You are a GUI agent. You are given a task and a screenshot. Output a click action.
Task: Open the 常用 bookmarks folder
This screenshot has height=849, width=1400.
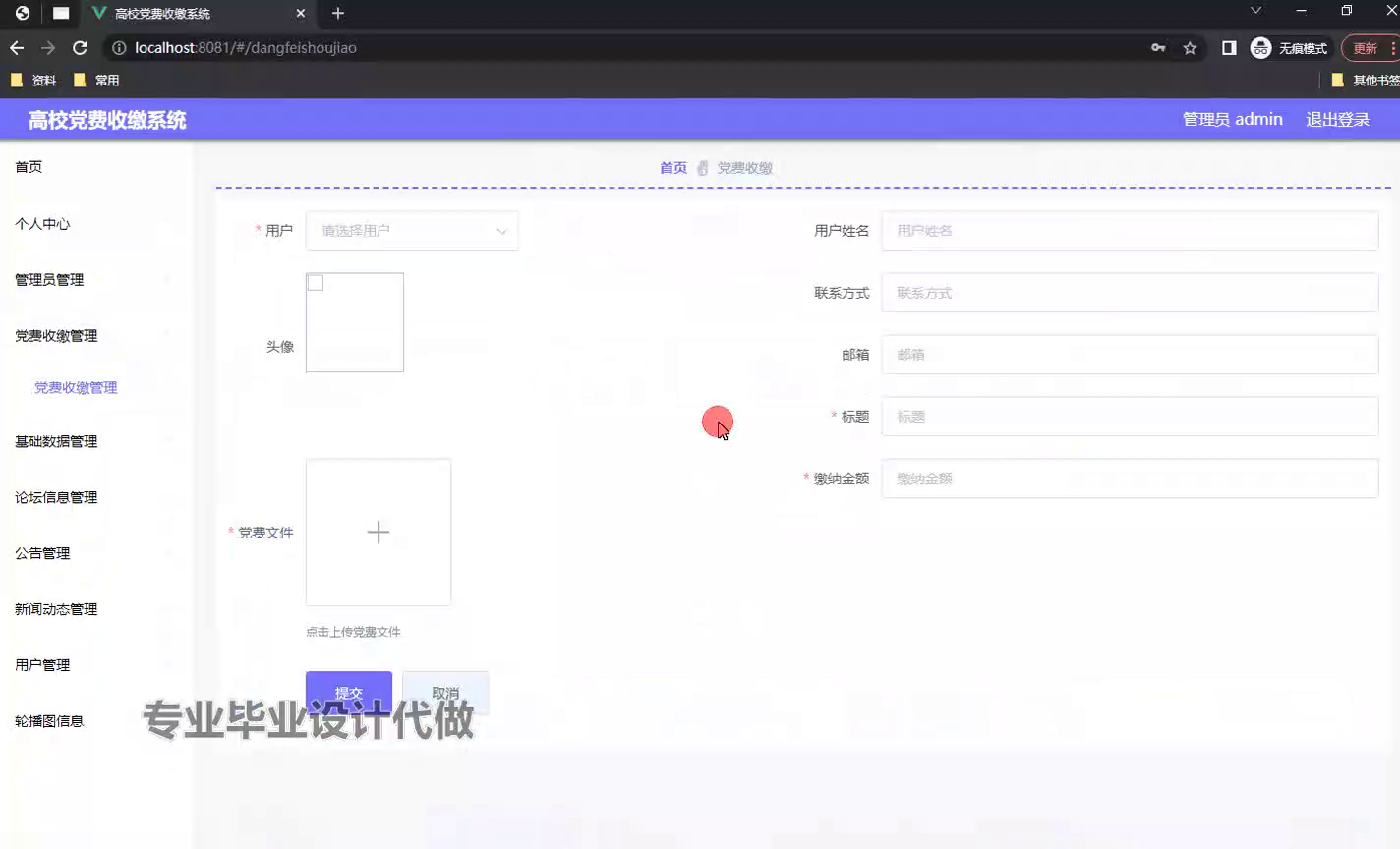96,81
